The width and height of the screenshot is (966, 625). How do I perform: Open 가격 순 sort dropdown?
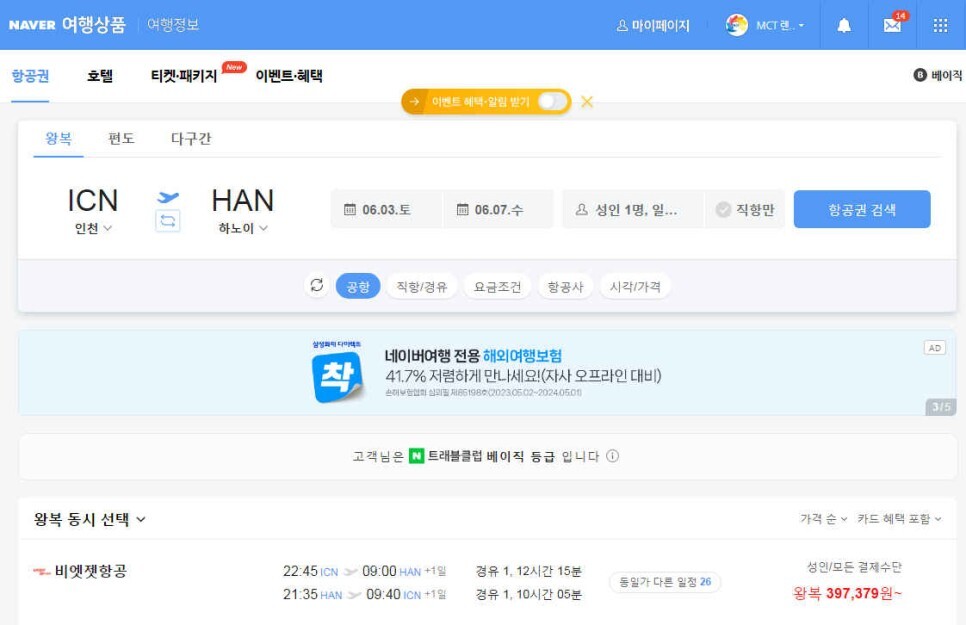824,519
